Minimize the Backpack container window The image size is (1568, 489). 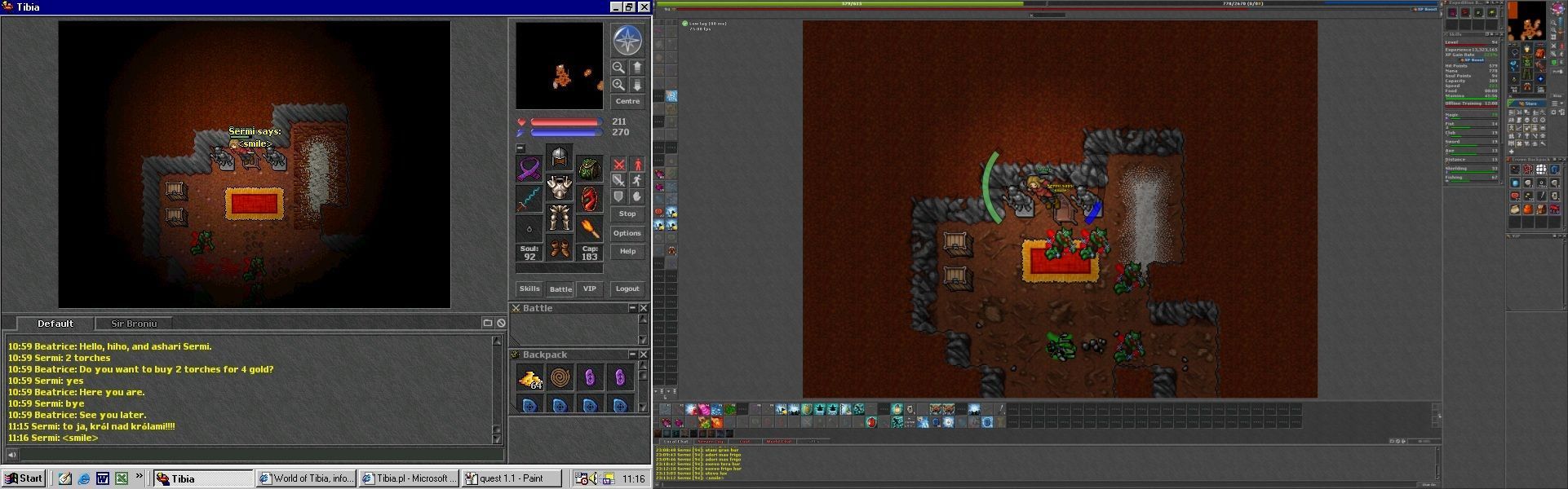point(632,355)
